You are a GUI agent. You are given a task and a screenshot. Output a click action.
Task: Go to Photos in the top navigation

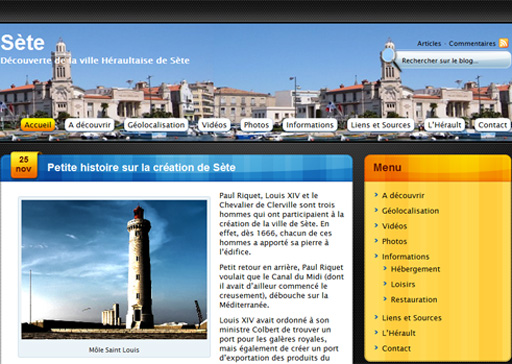click(256, 125)
